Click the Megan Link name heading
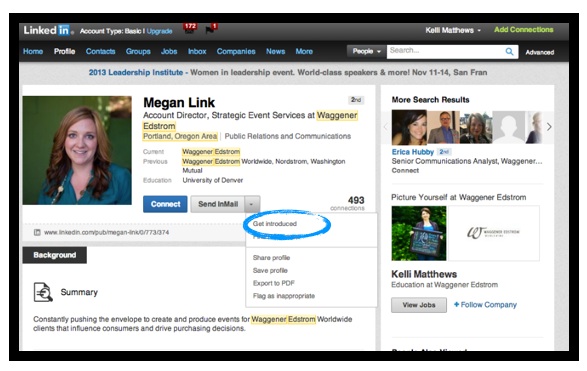 click(x=179, y=103)
